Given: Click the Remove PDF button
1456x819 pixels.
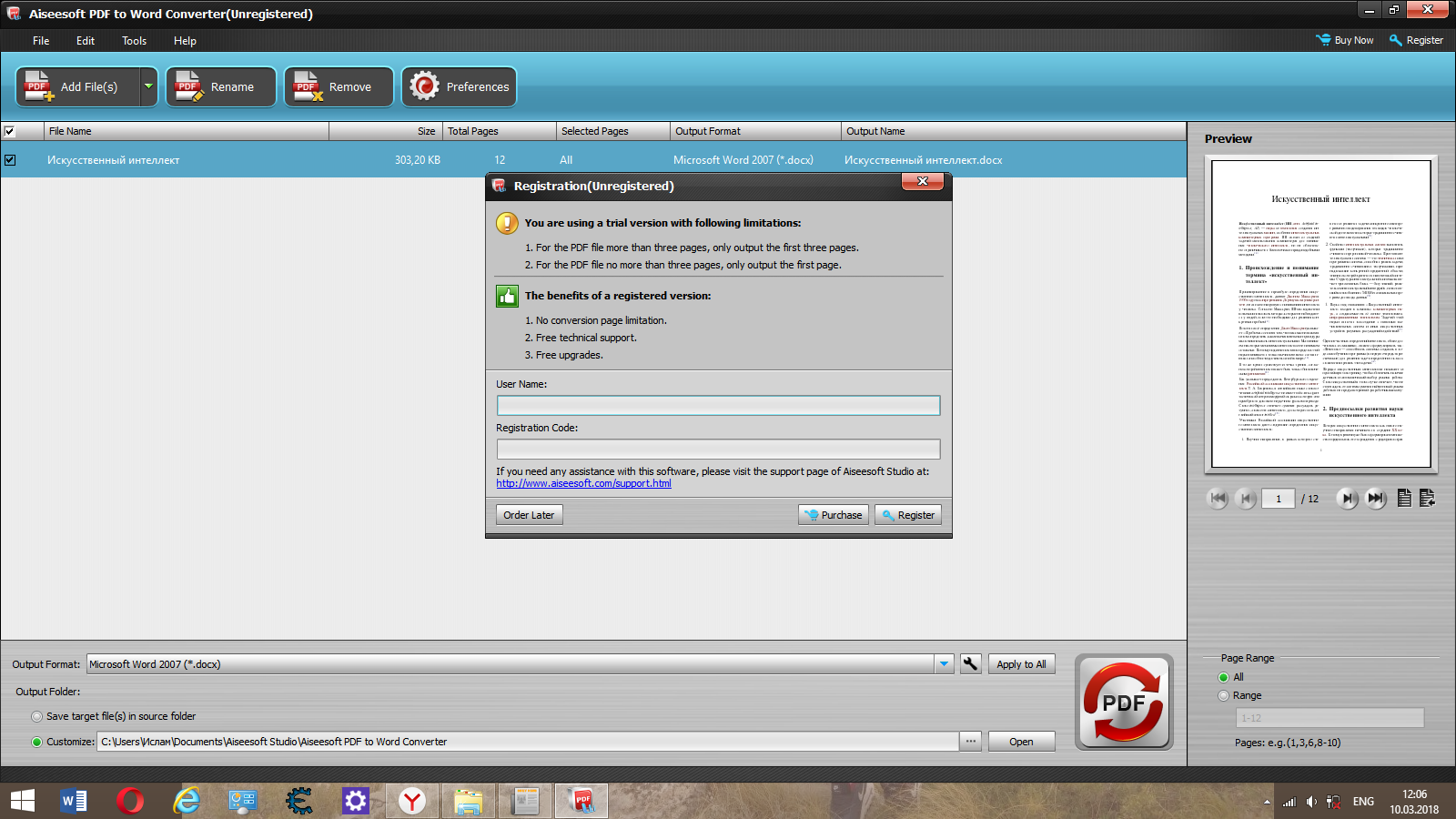Looking at the screenshot, I should click(339, 87).
